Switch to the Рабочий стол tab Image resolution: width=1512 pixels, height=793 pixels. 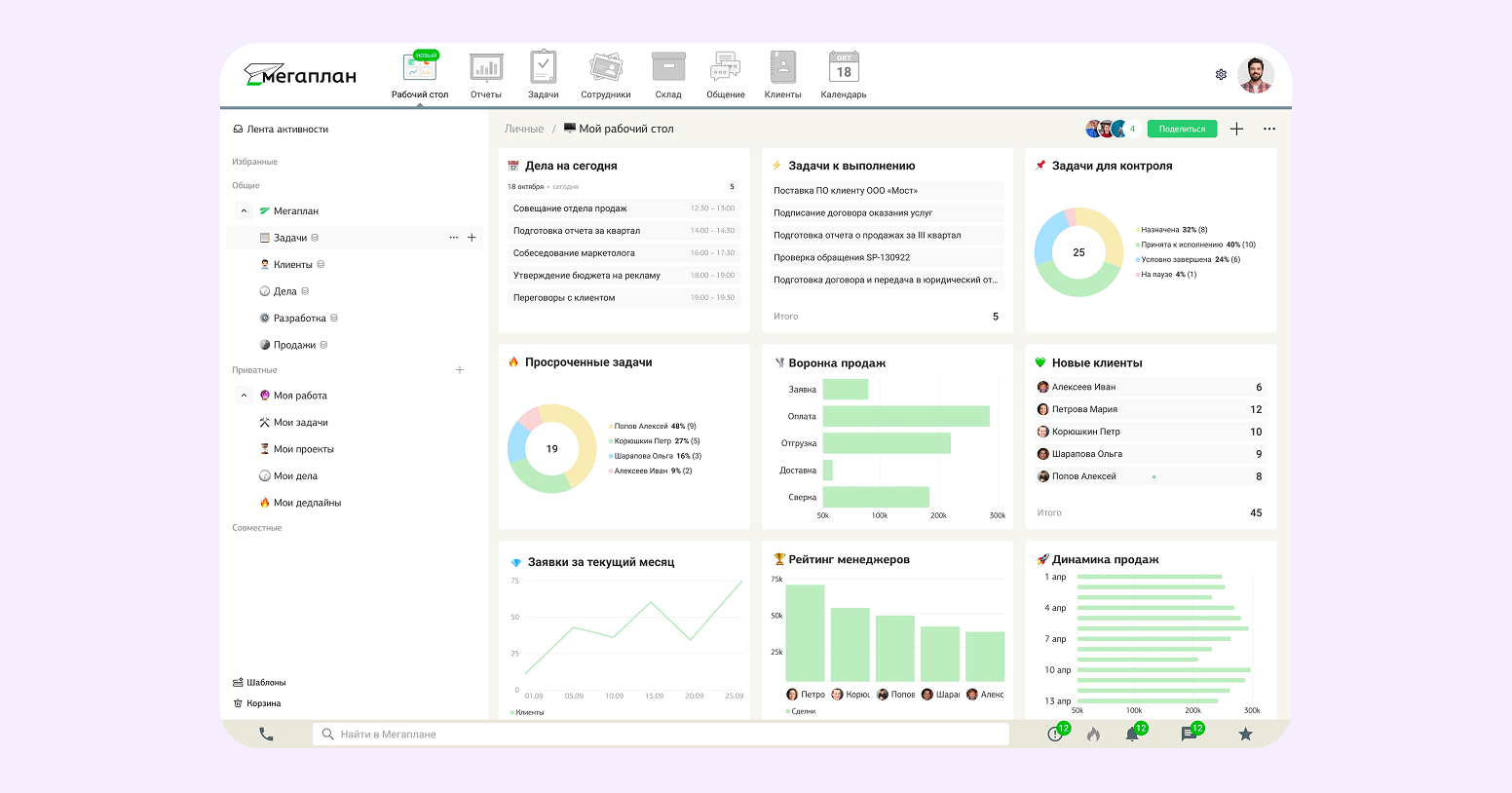click(420, 66)
